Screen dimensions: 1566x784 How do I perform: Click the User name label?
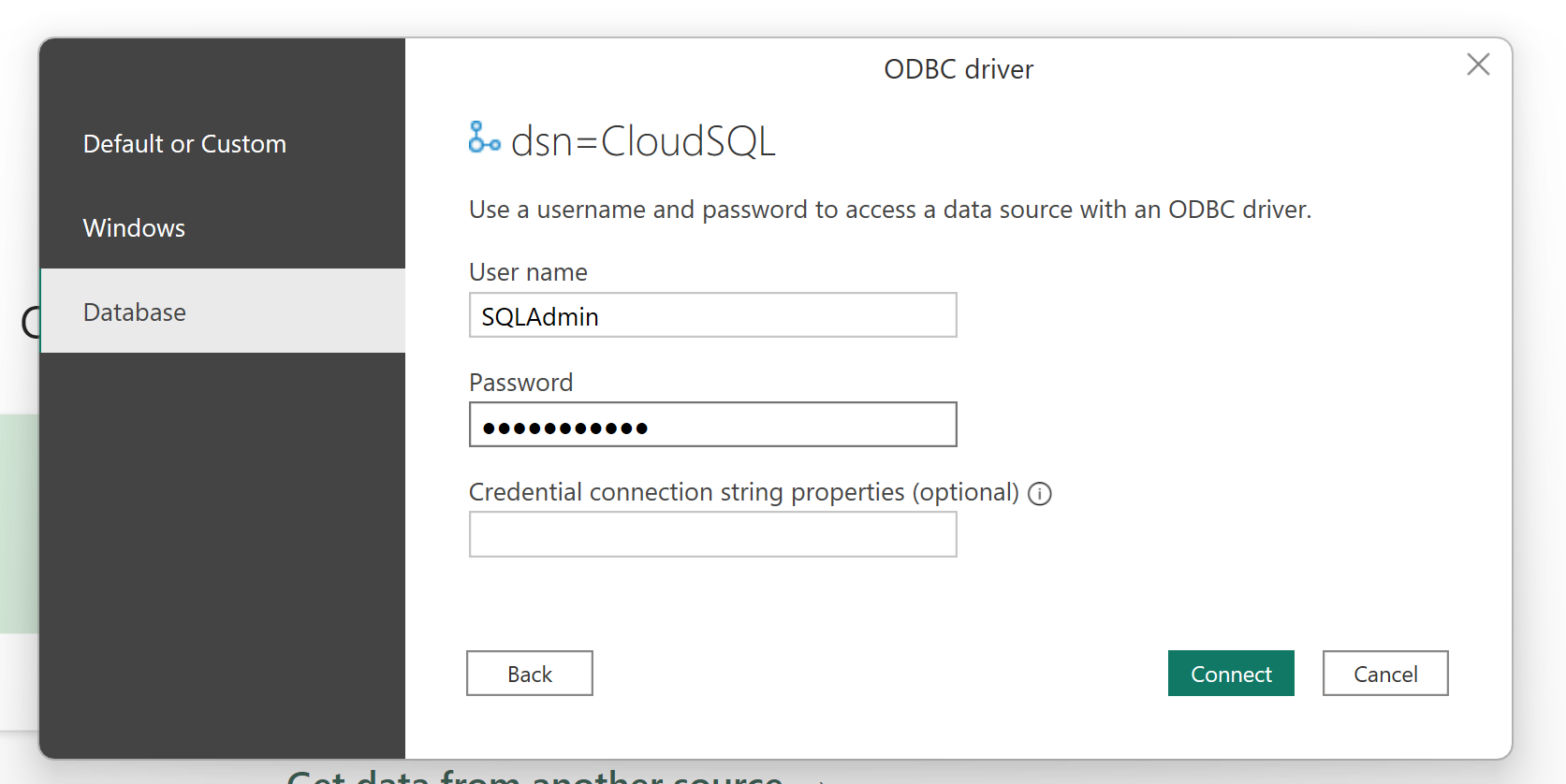point(528,272)
